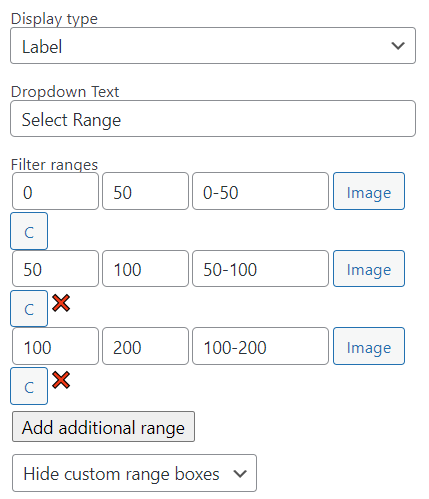Edit minimum value 50 of second range
This screenshot has height=499, width=429.
(x=55, y=269)
